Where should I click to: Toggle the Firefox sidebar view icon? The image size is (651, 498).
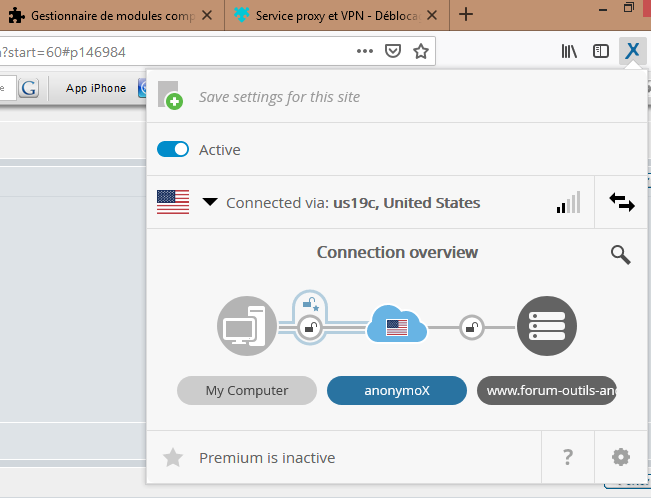point(600,52)
